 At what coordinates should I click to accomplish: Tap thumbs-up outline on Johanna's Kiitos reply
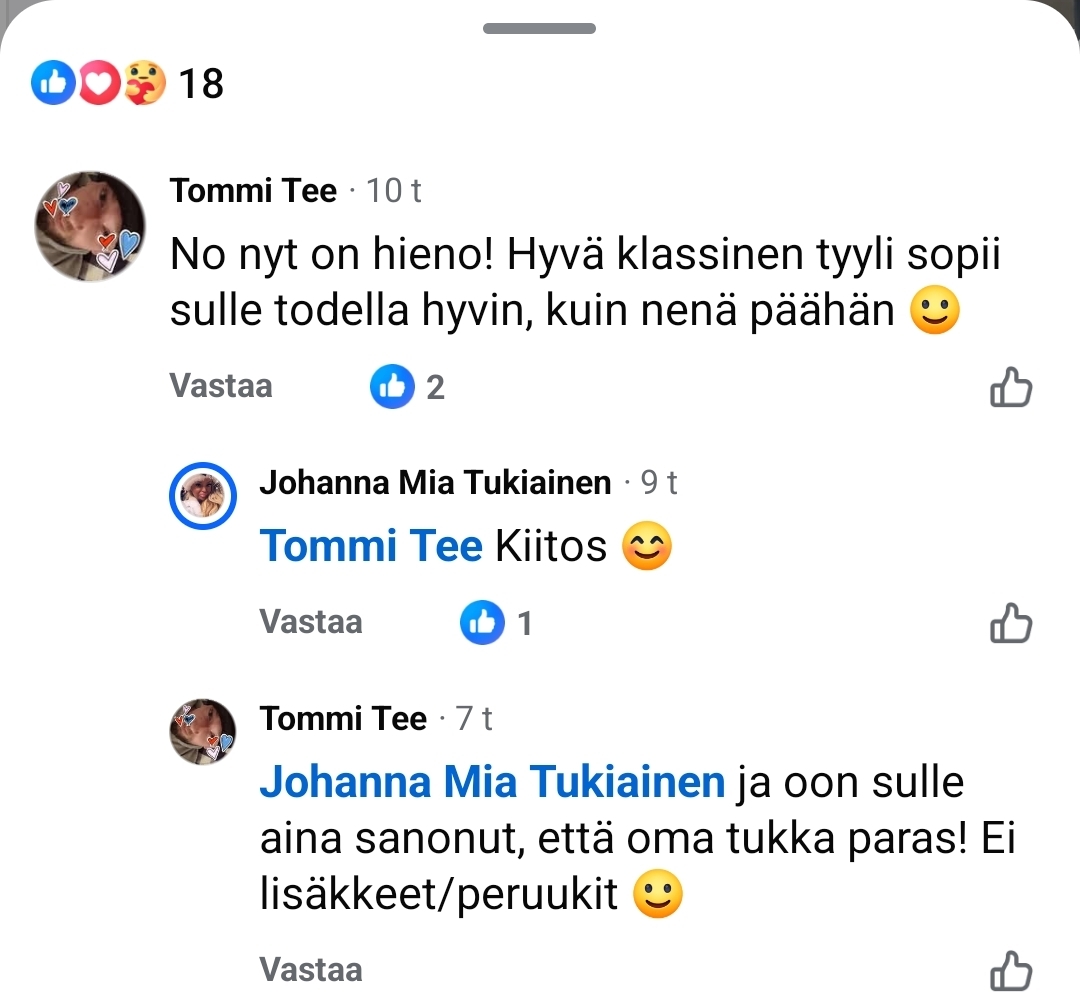[x=1010, y=623]
